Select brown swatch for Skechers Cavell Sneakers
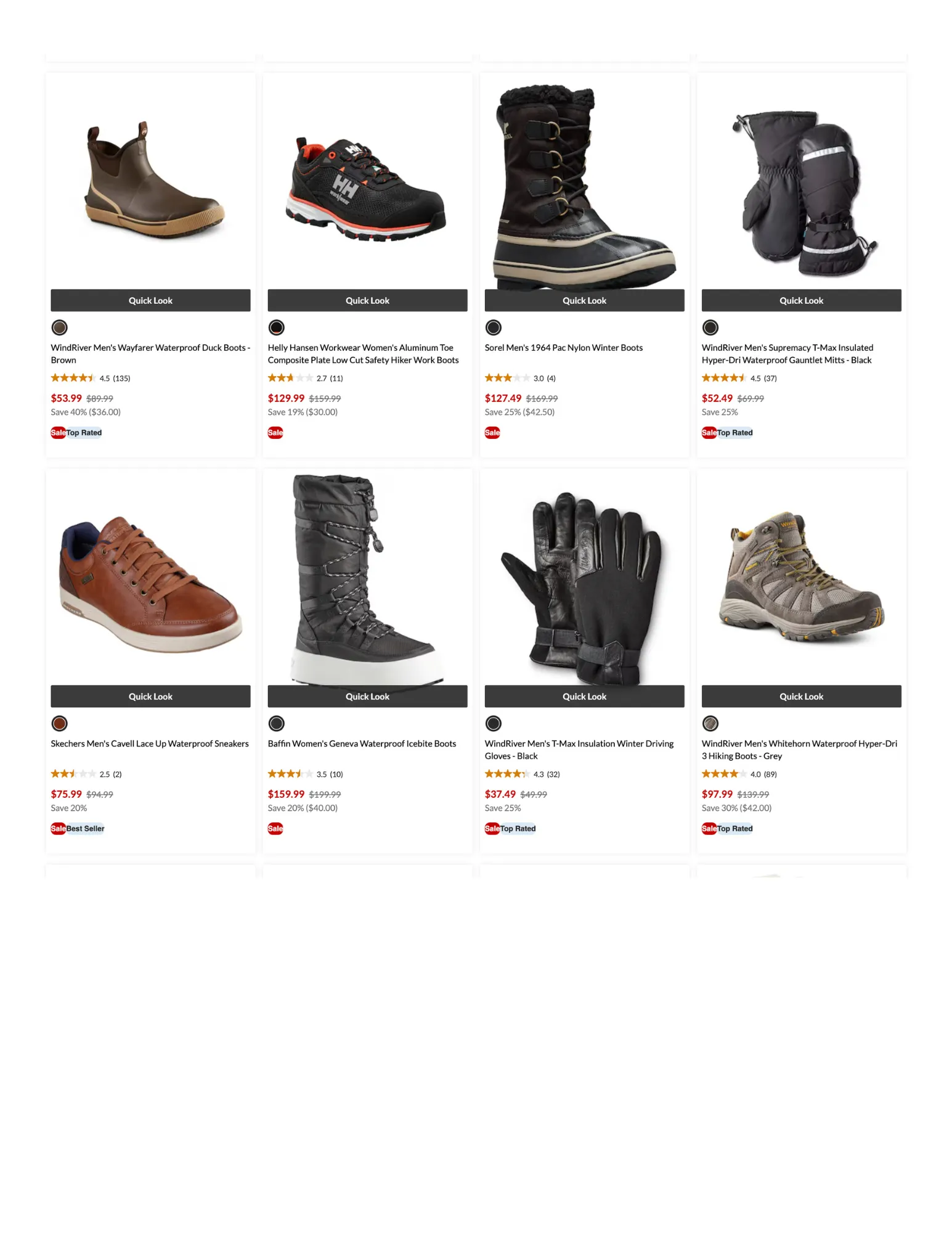The height and width of the screenshot is (1233, 952). [60, 723]
